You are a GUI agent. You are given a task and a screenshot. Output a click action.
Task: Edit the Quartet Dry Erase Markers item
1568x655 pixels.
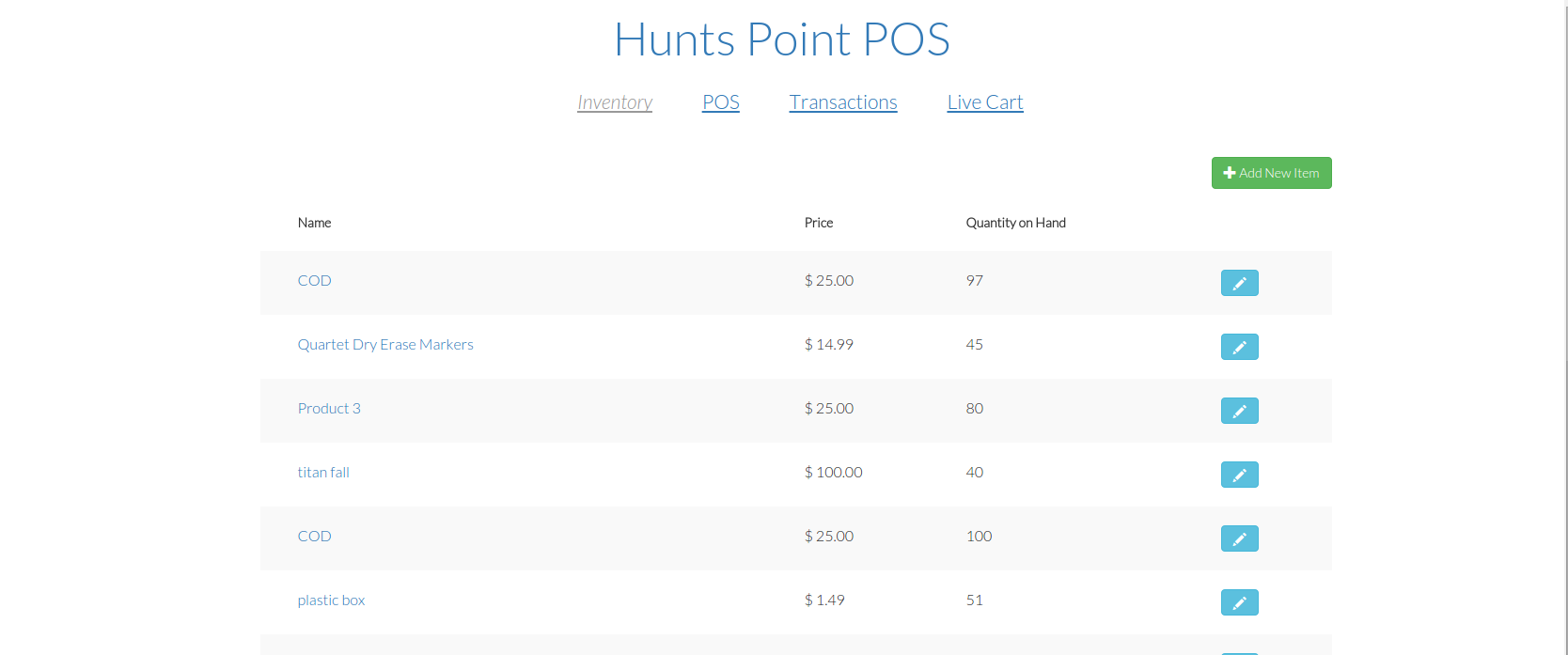pos(1239,347)
